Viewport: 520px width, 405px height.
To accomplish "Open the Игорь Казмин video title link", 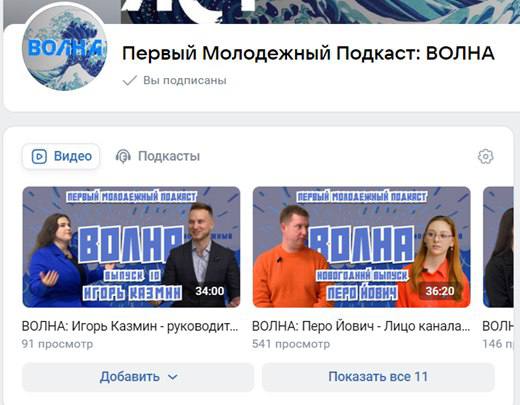I will [130, 326].
